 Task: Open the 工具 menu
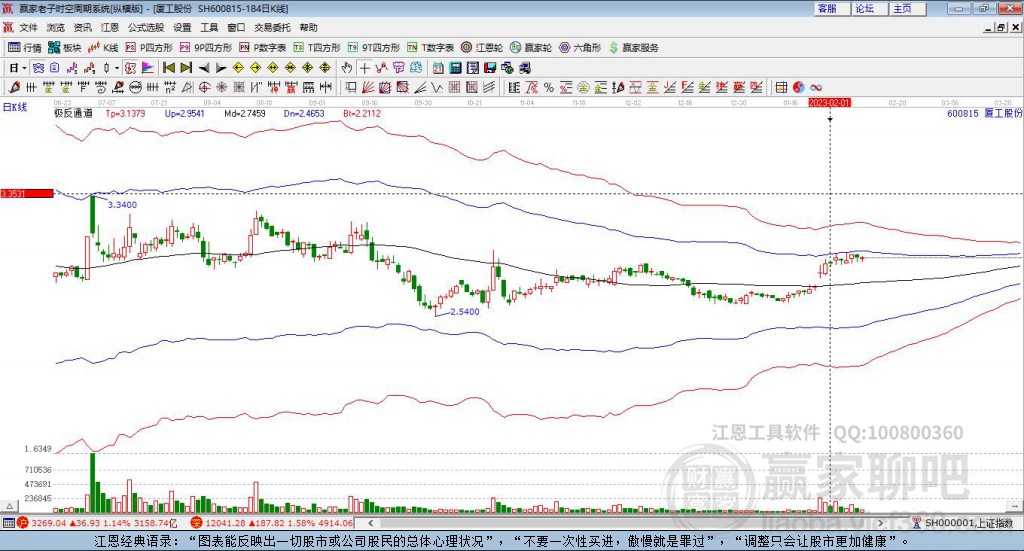[x=209, y=27]
